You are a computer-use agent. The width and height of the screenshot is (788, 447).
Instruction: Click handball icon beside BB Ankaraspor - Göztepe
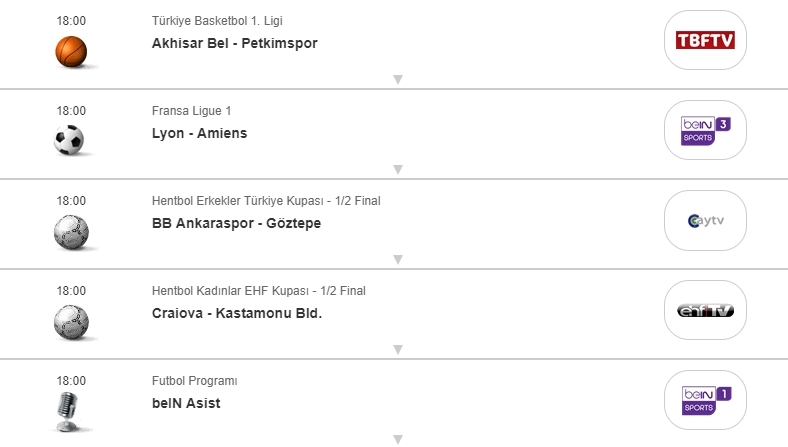tap(71, 231)
